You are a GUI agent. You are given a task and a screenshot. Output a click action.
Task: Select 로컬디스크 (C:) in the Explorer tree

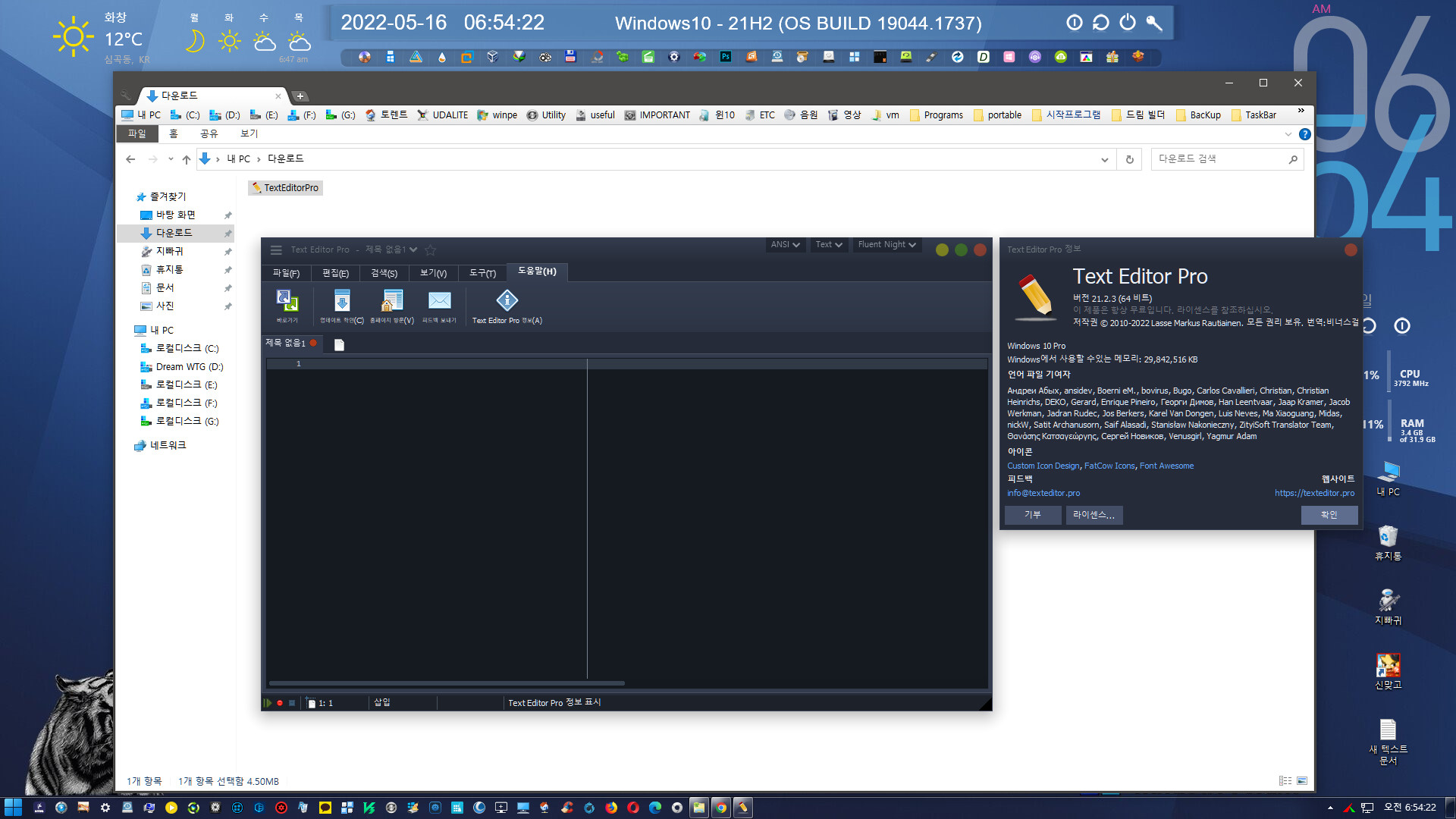[179, 349]
